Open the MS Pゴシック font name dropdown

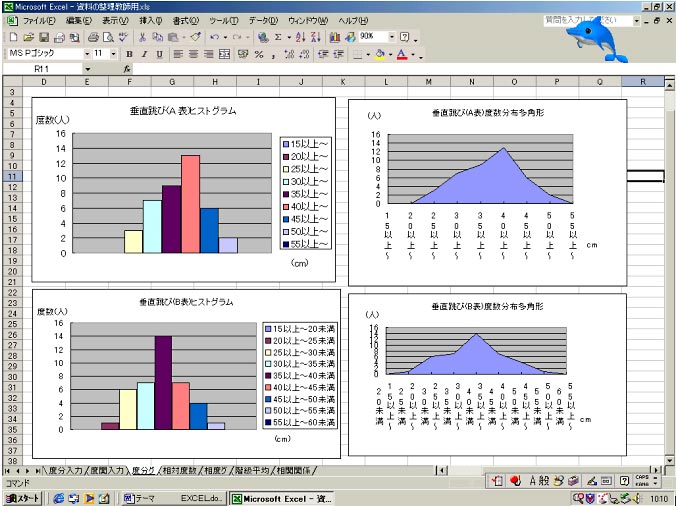pos(85,54)
